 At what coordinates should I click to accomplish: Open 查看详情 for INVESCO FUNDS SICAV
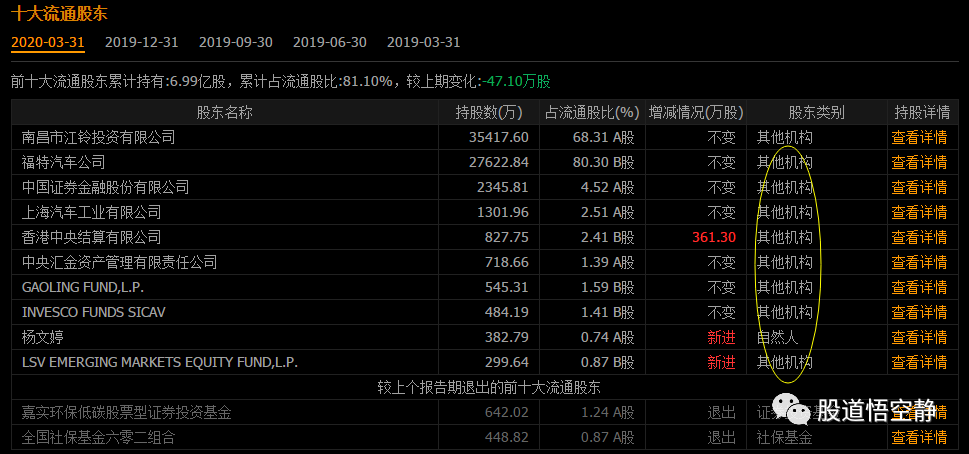click(x=919, y=312)
